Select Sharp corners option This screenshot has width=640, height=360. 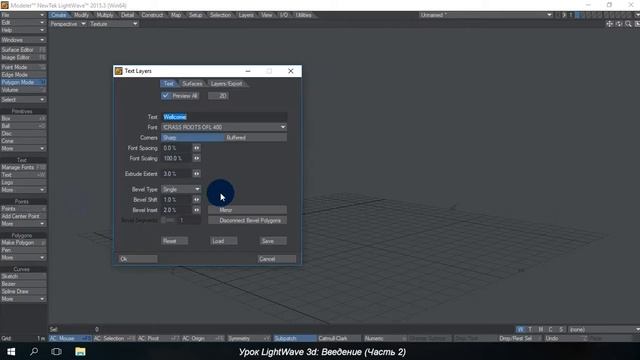[192, 138]
